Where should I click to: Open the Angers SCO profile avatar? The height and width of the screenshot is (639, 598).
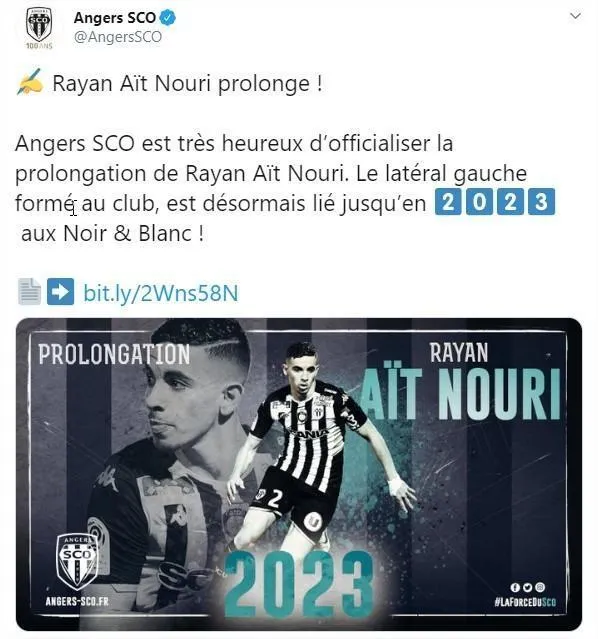tap(39, 27)
